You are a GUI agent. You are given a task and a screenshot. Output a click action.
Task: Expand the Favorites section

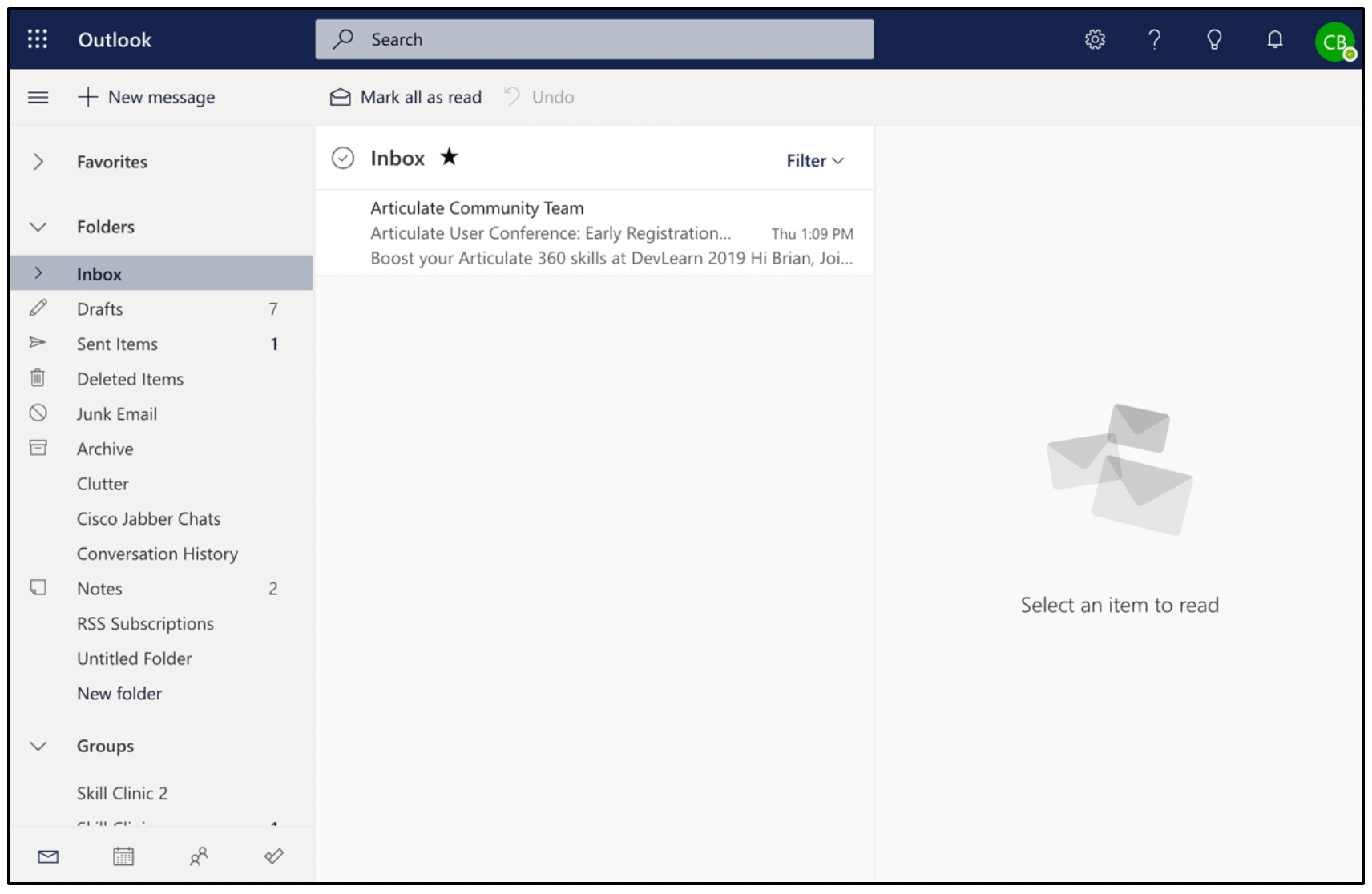click(38, 162)
